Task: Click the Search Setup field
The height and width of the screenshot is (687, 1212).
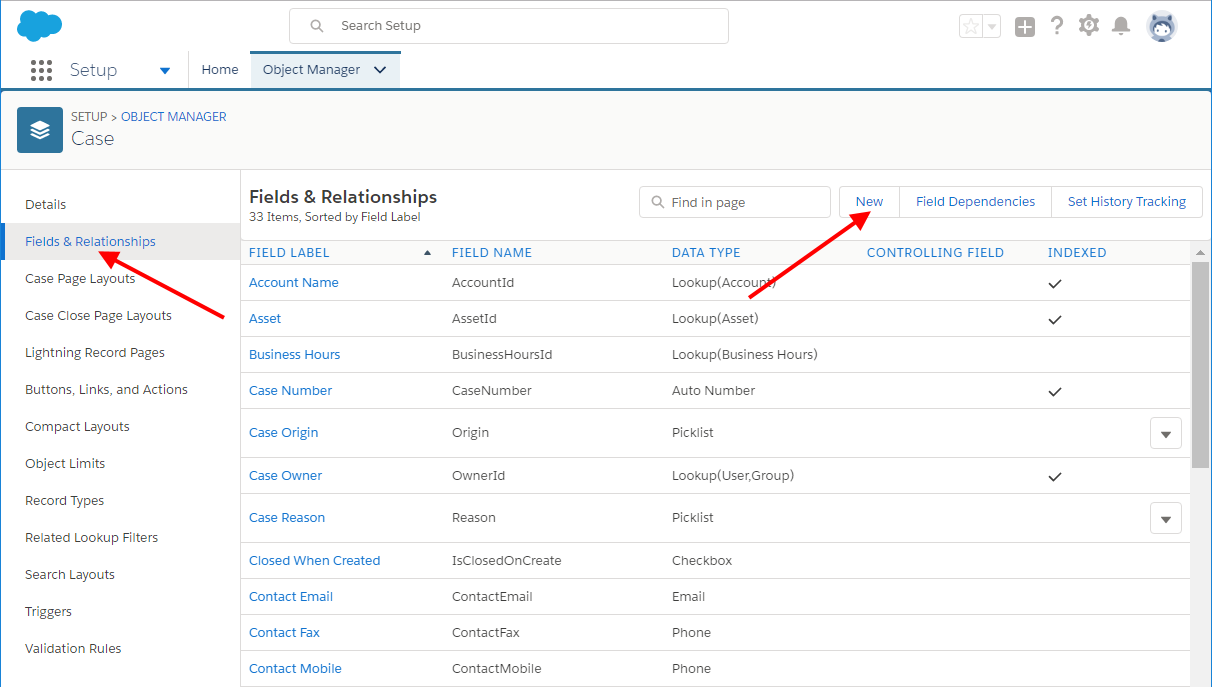Action: tap(509, 26)
